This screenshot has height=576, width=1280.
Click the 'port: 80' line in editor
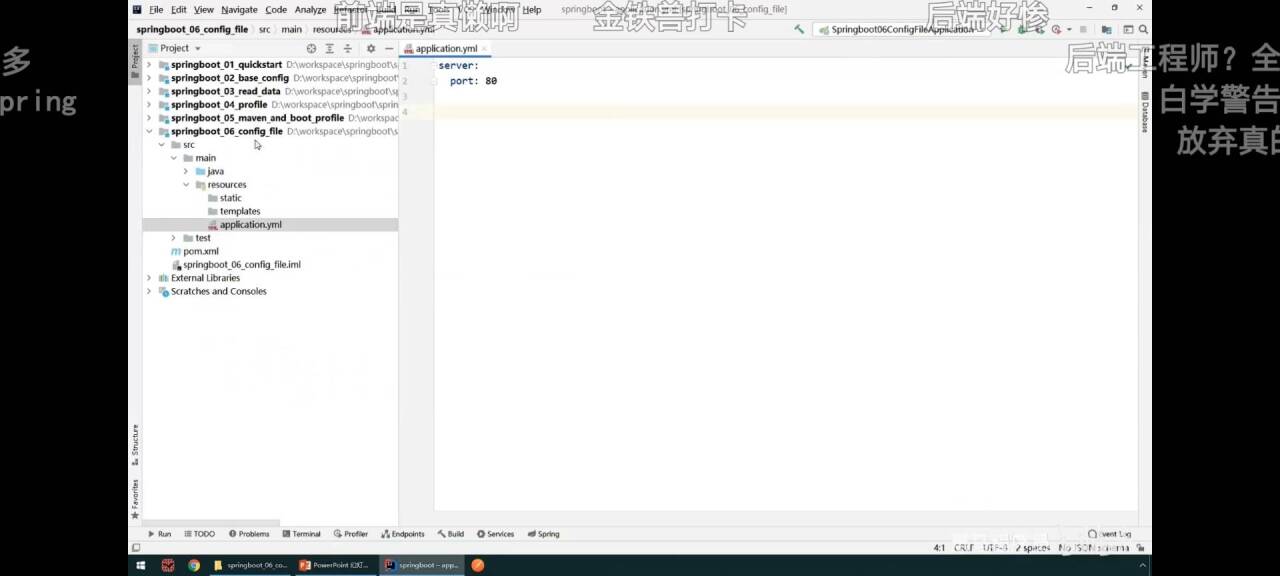(x=473, y=81)
